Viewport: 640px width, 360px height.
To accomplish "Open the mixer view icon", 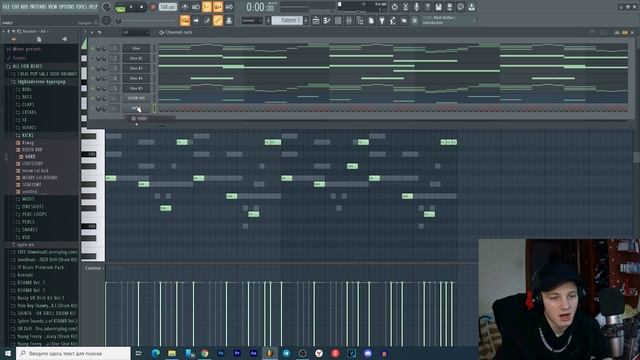I will [x=349, y=20].
